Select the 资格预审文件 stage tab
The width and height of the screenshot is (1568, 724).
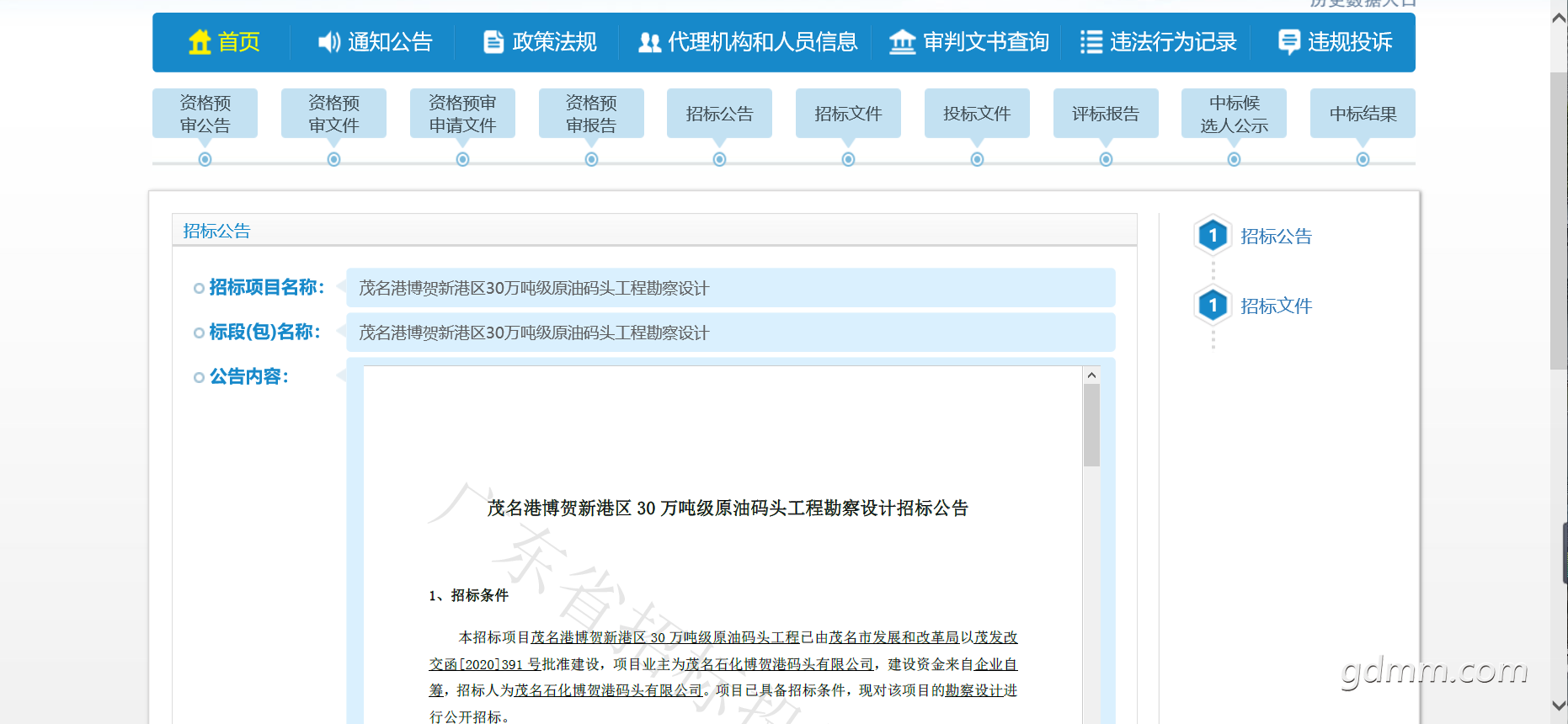pos(333,114)
